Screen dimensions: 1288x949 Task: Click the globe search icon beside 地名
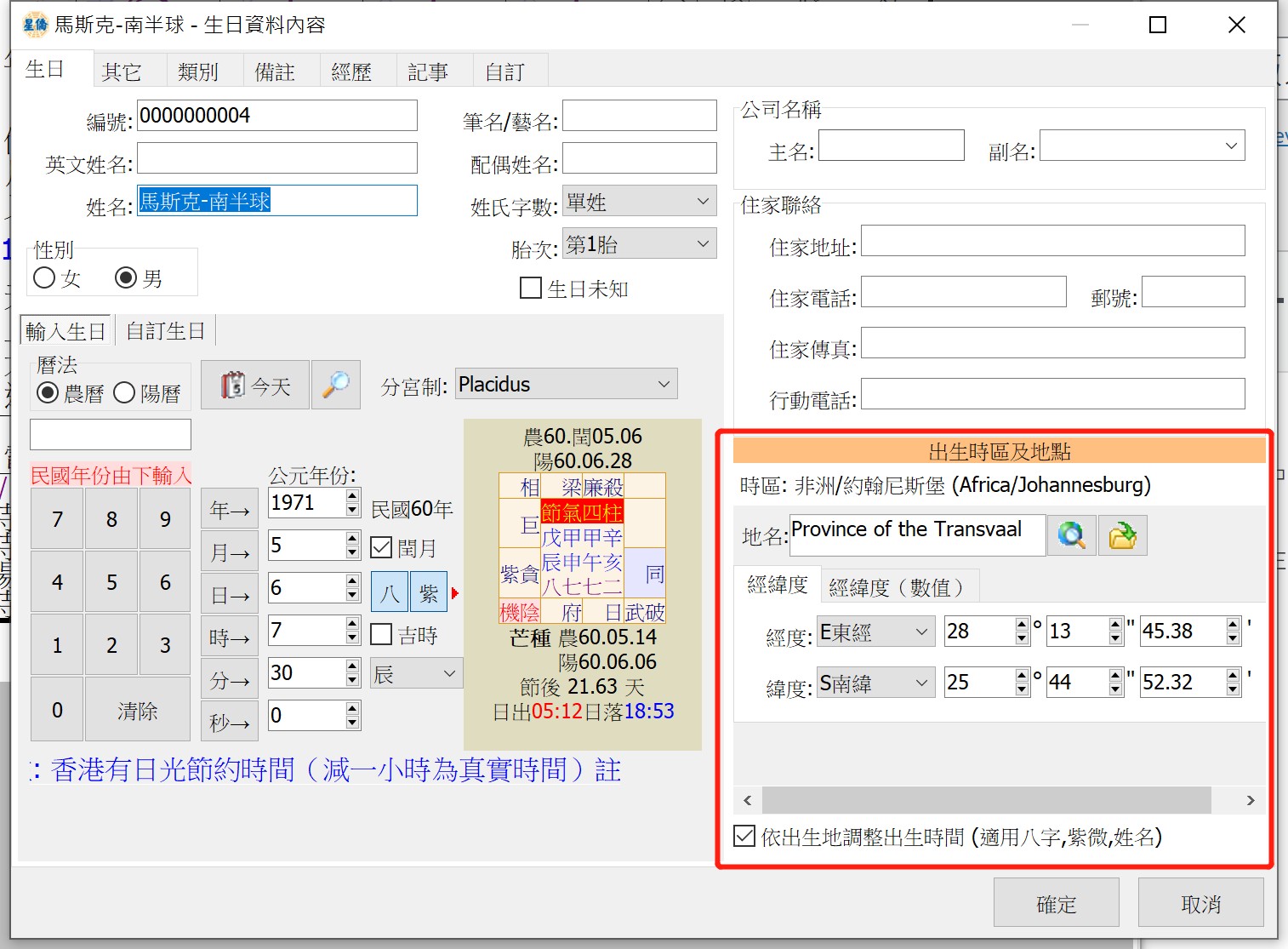click(1071, 535)
